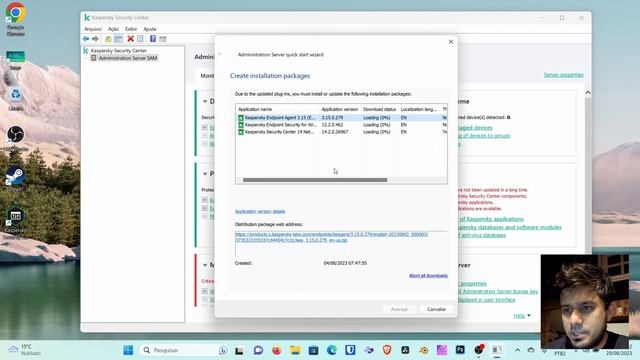Open Blender from the taskbar

(424, 350)
